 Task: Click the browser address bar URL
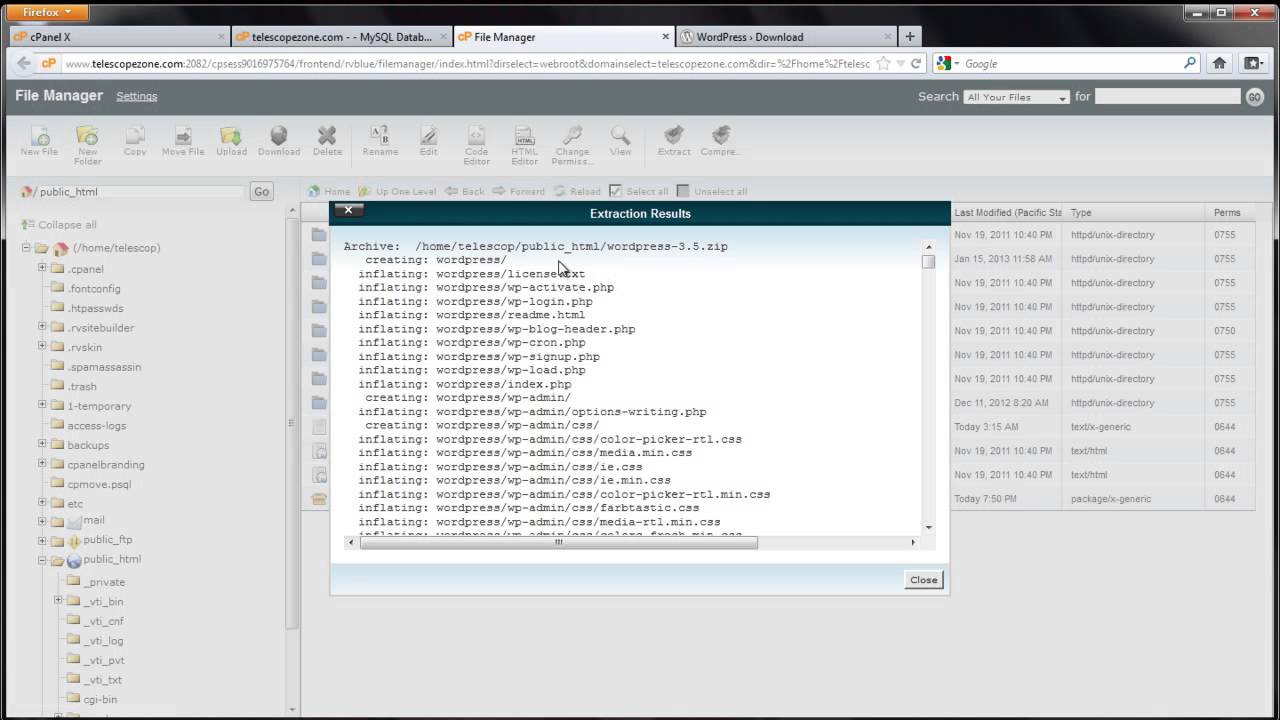(466, 63)
